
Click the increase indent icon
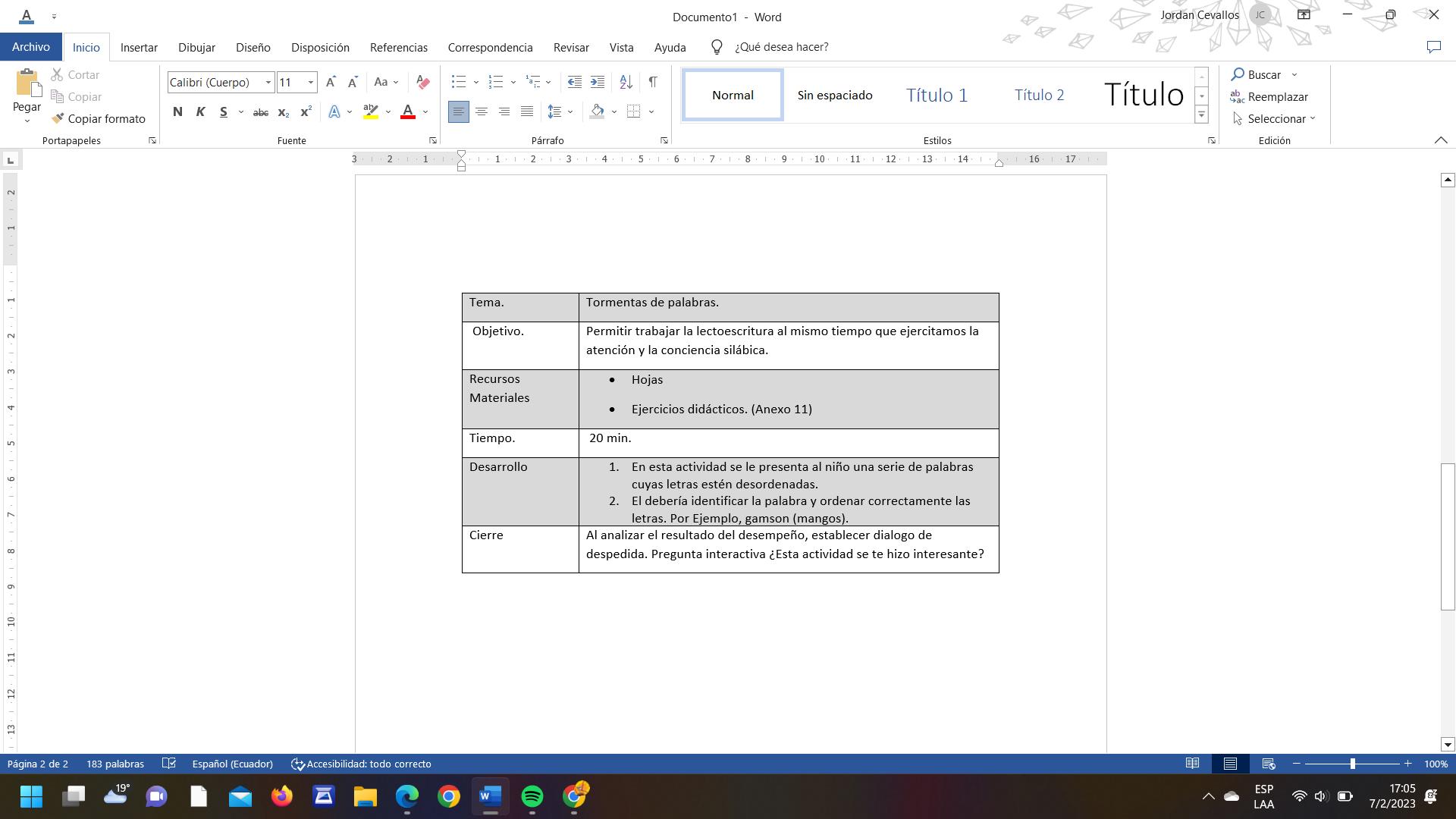598,82
